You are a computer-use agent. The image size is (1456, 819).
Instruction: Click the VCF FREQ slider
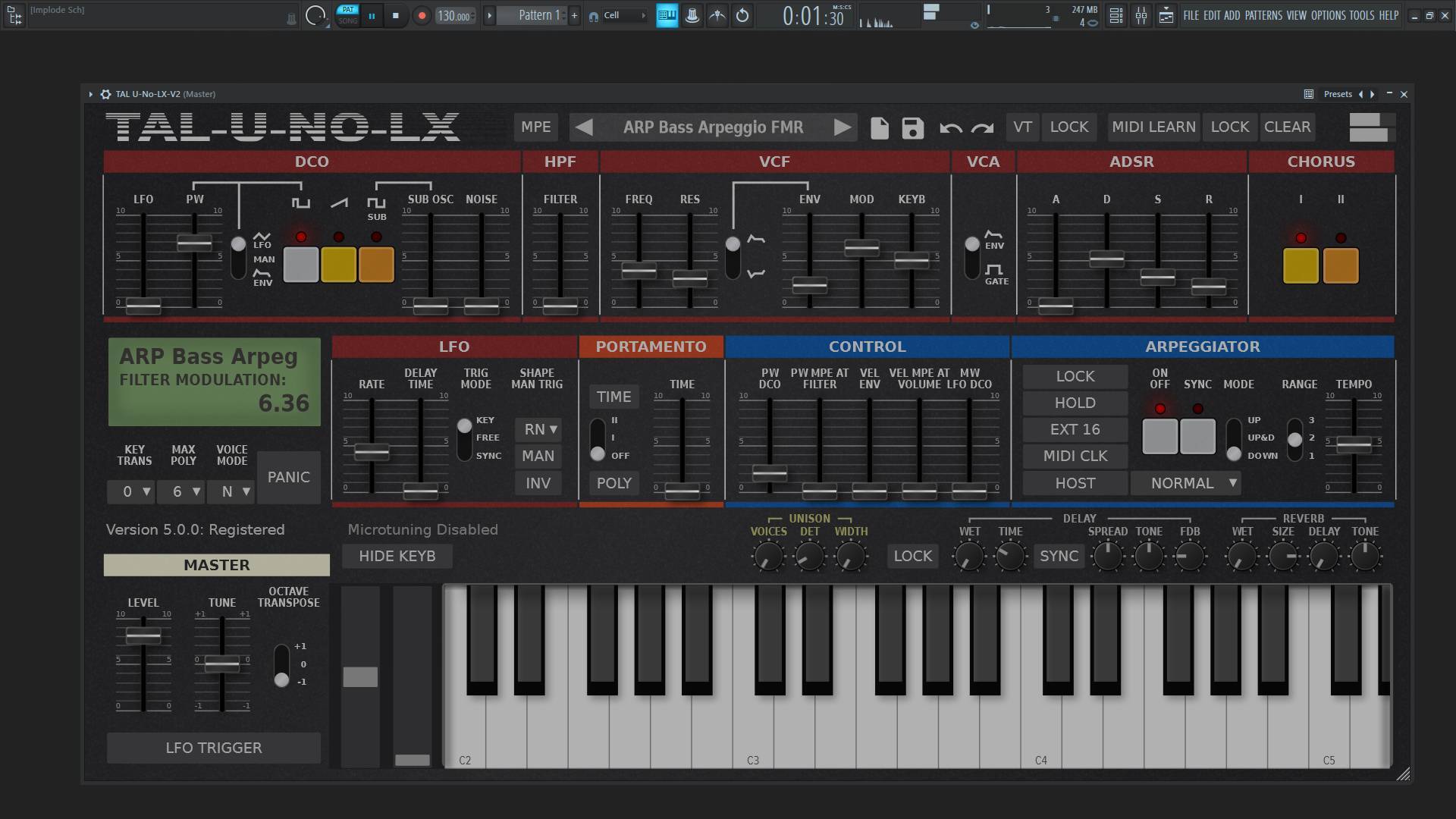point(639,269)
